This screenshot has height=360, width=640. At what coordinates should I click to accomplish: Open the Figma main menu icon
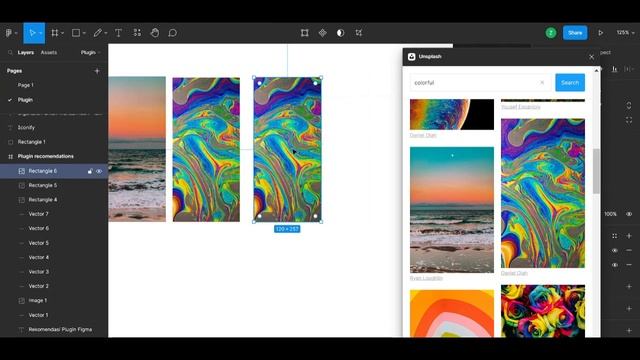pos(9,33)
